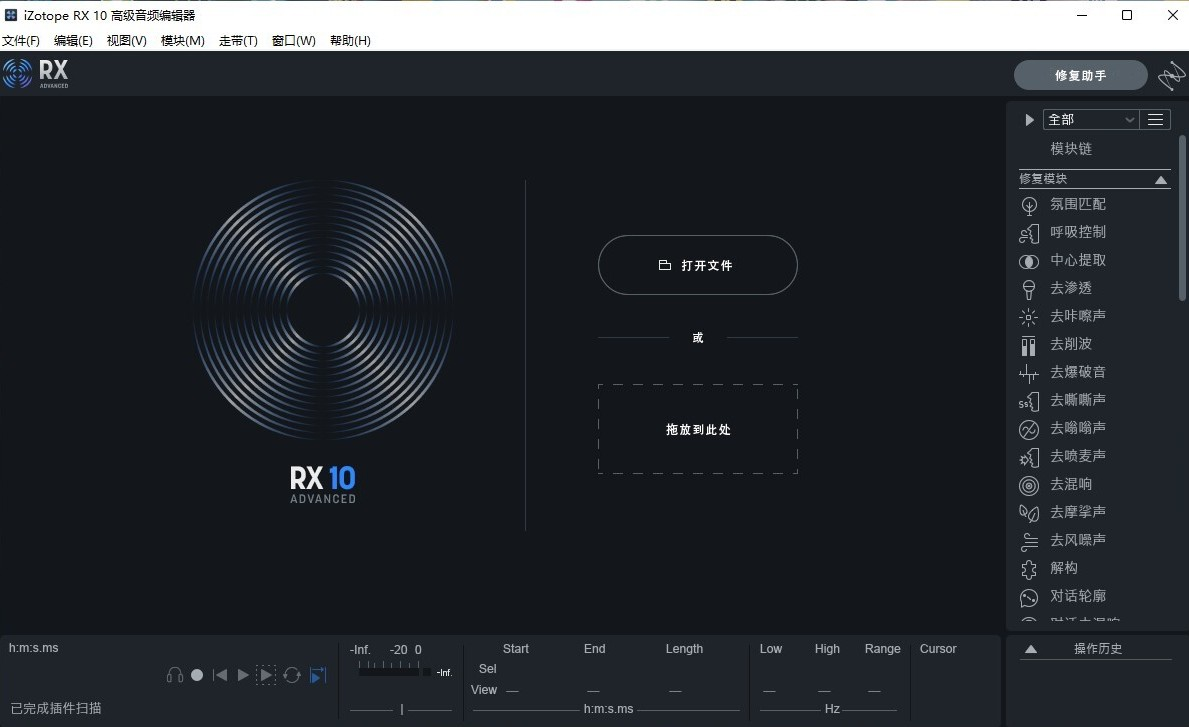Collapse the 修复模块 section
The image size is (1189, 727).
click(1160, 179)
